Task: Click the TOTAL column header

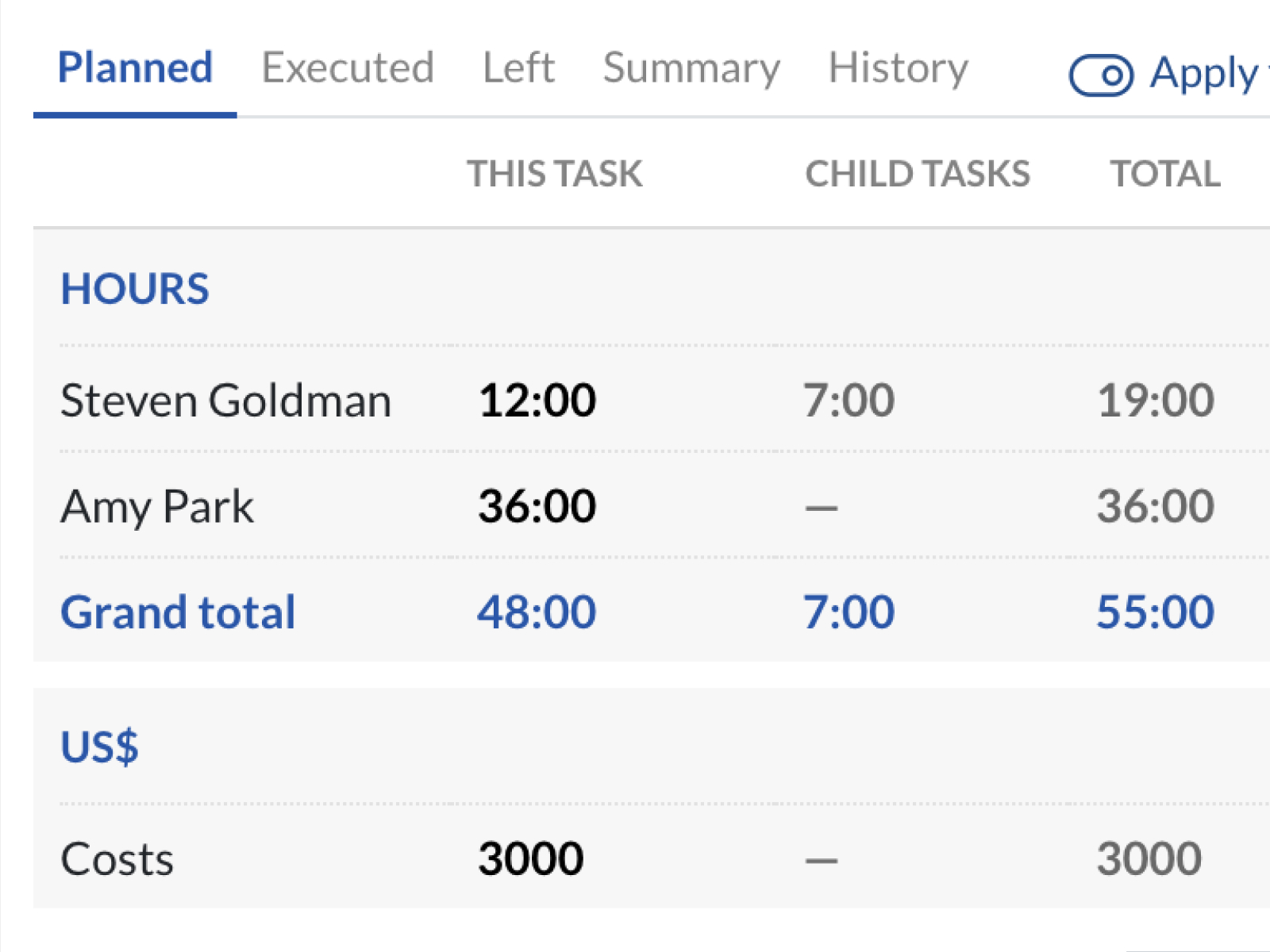Action: click(1164, 174)
